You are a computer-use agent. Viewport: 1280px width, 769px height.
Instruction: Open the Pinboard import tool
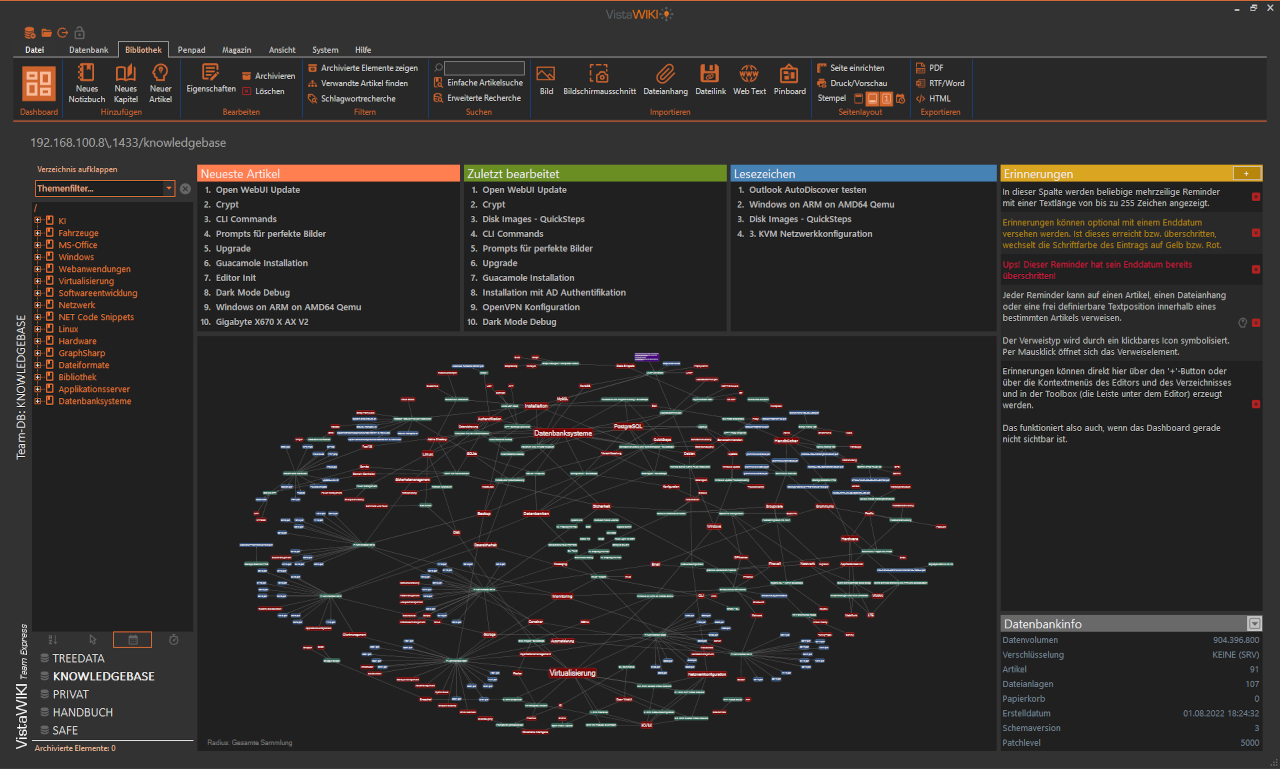(x=789, y=80)
